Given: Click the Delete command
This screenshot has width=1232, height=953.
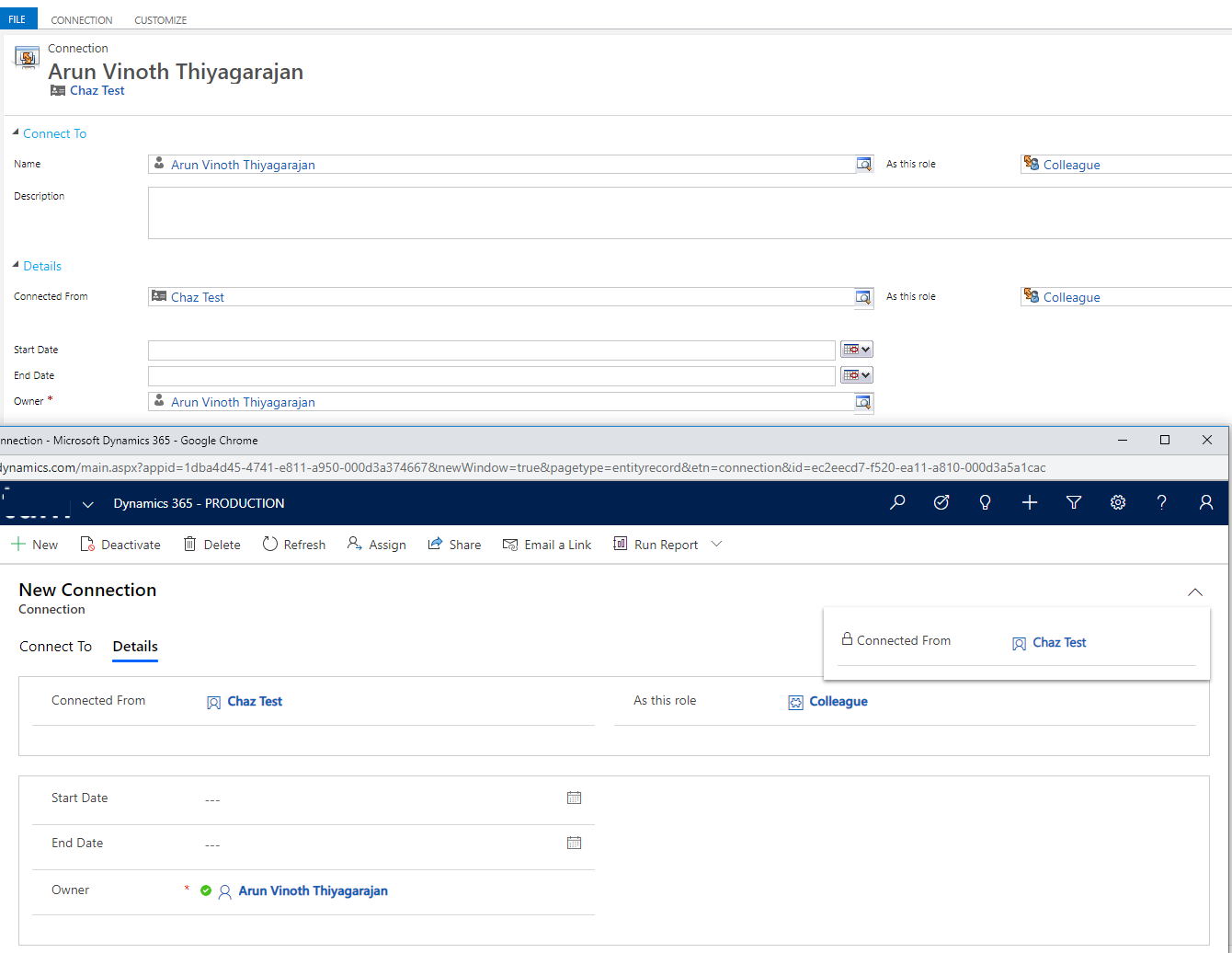Looking at the screenshot, I should [x=211, y=545].
